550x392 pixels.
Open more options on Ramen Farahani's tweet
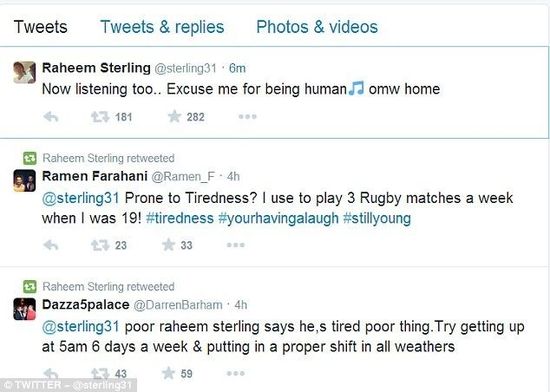point(236,245)
